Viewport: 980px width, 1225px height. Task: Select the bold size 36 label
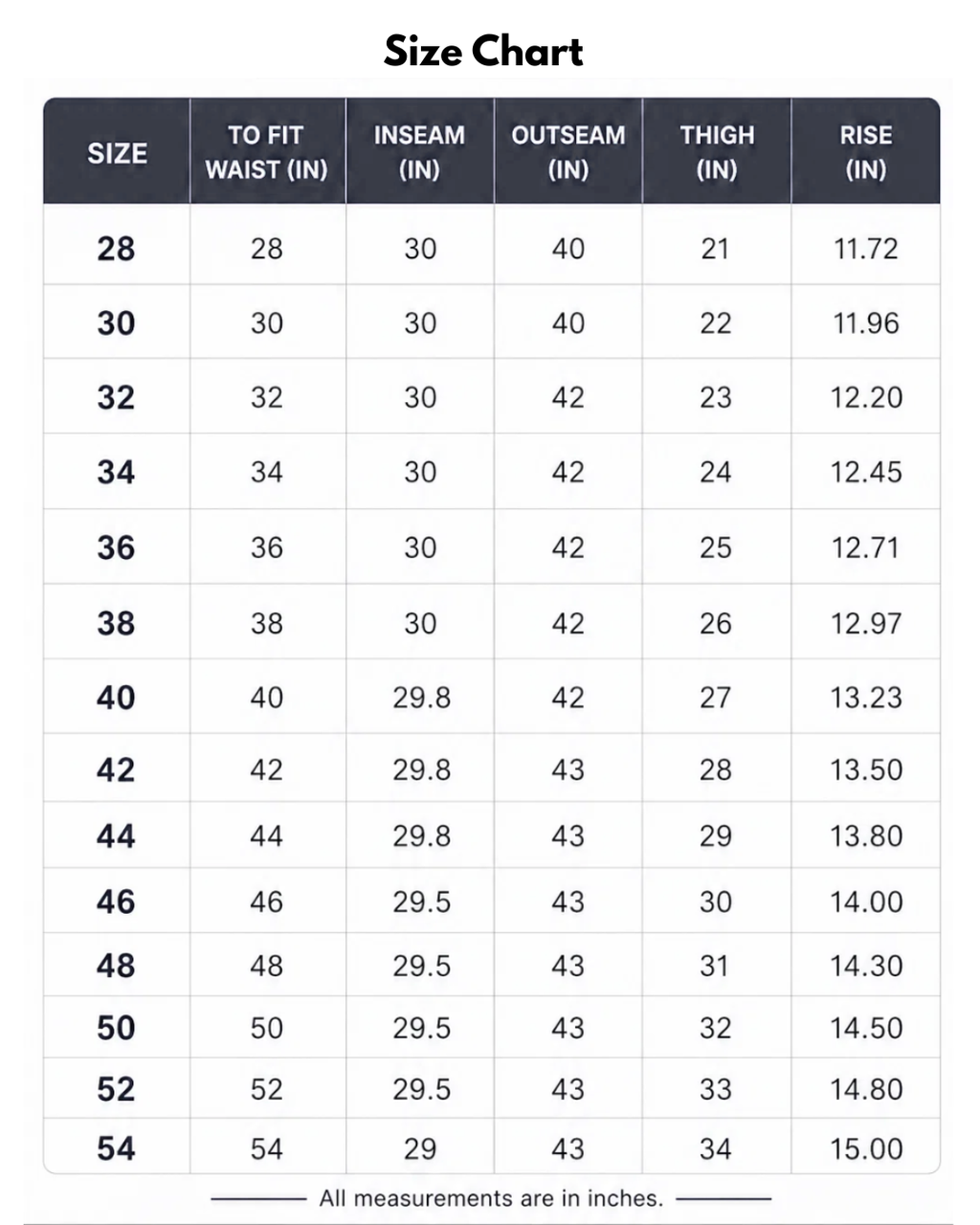point(116,547)
